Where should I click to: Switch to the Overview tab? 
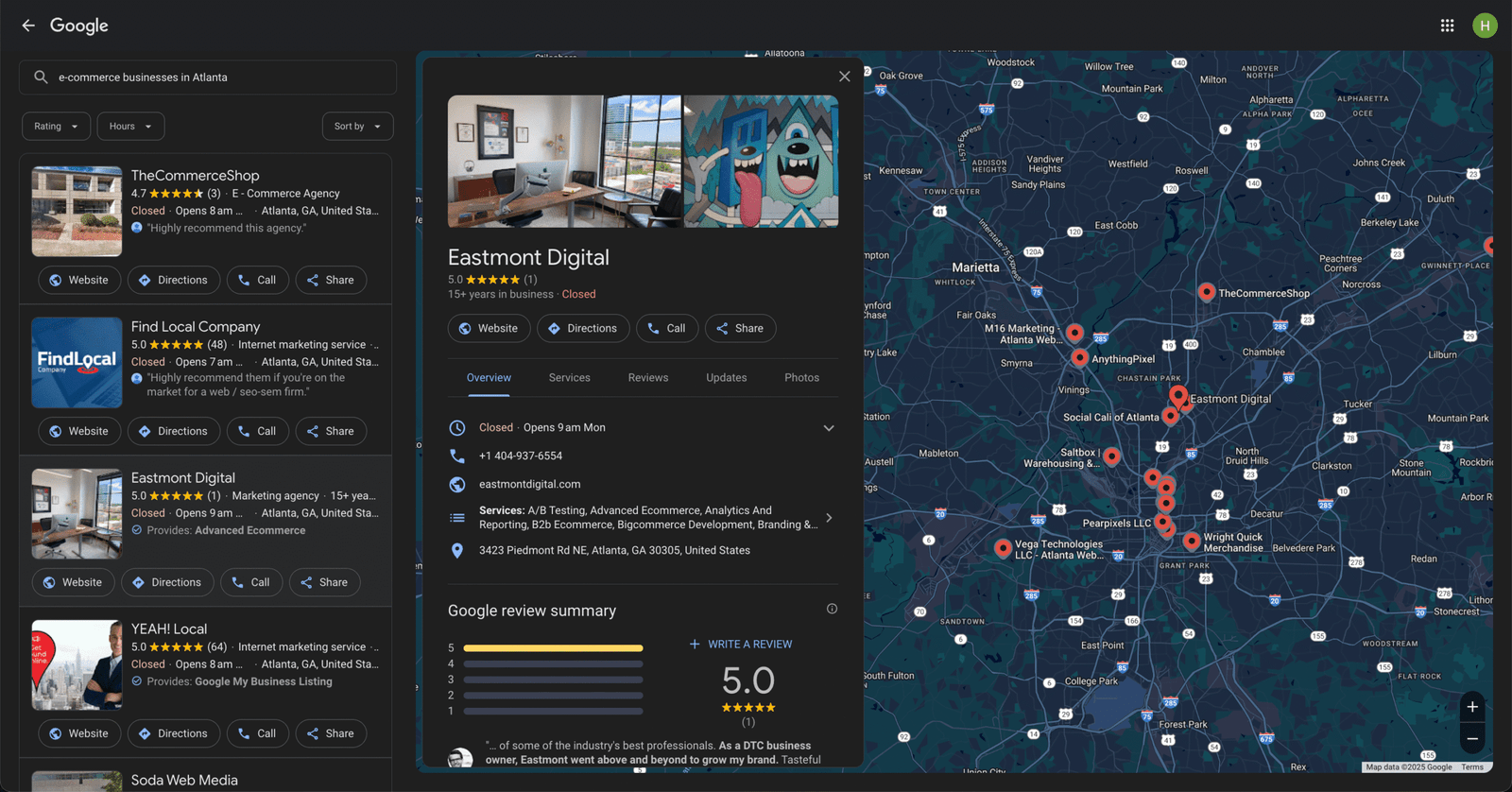click(489, 378)
